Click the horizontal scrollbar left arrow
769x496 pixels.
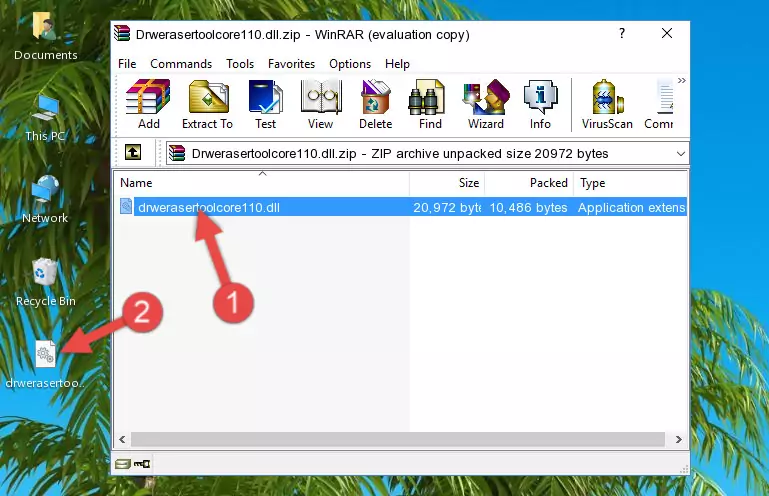(x=122, y=440)
